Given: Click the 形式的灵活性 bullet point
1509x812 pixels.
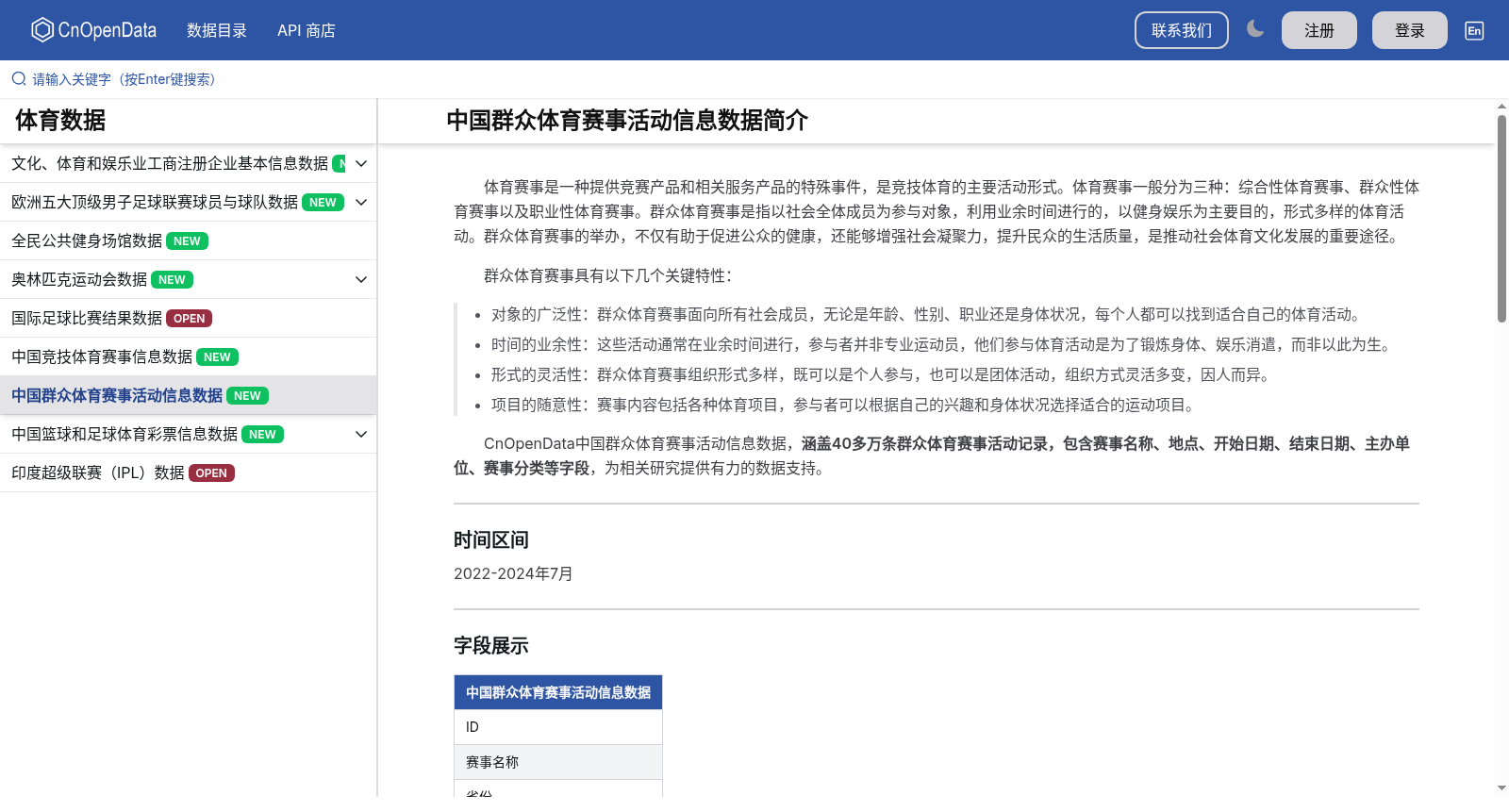Looking at the screenshot, I should tap(884, 375).
